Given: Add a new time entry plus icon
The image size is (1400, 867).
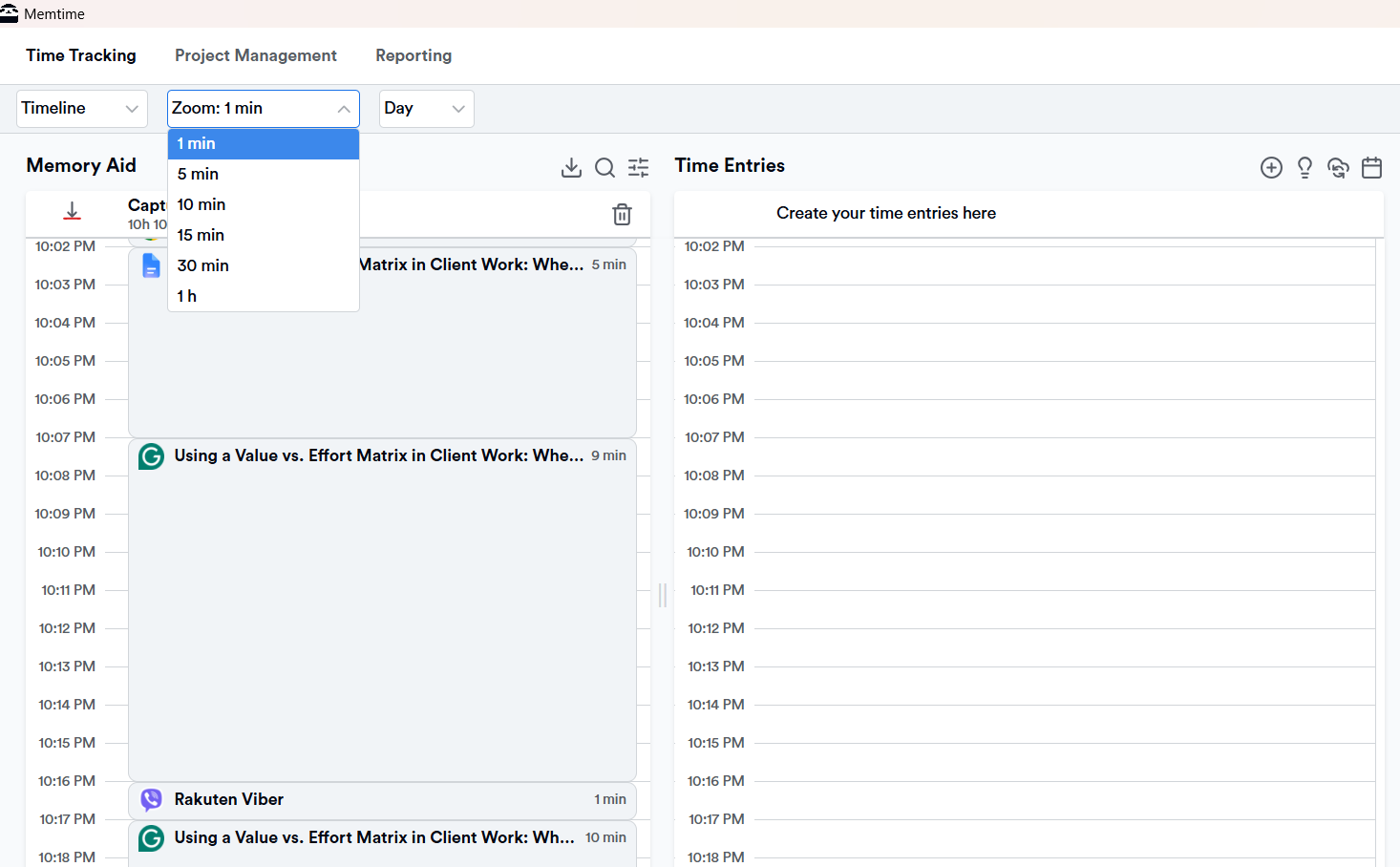Looking at the screenshot, I should click(1271, 168).
